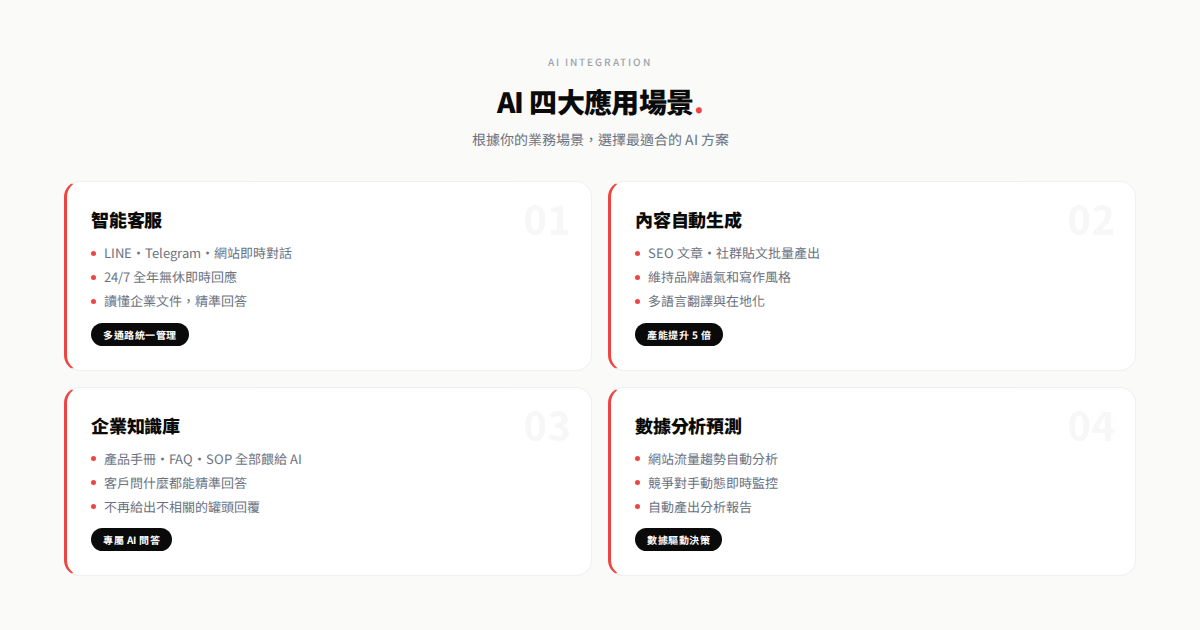Click the 讀懂企業文件,精準回答 bullet
This screenshot has height=630, width=1200.
pos(175,301)
